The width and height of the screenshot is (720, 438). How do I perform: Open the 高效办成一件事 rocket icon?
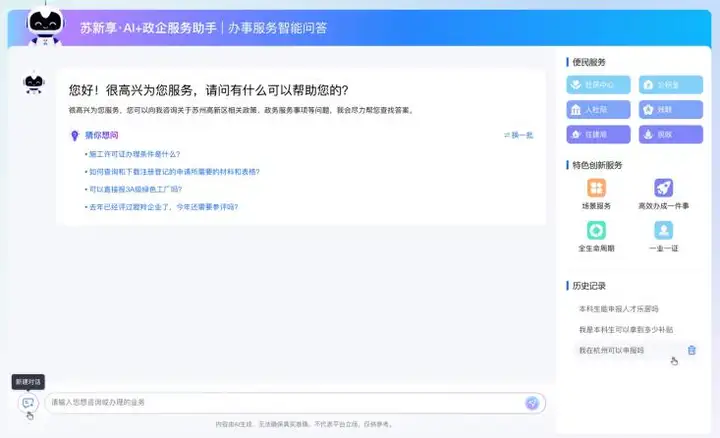click(664, 188)
